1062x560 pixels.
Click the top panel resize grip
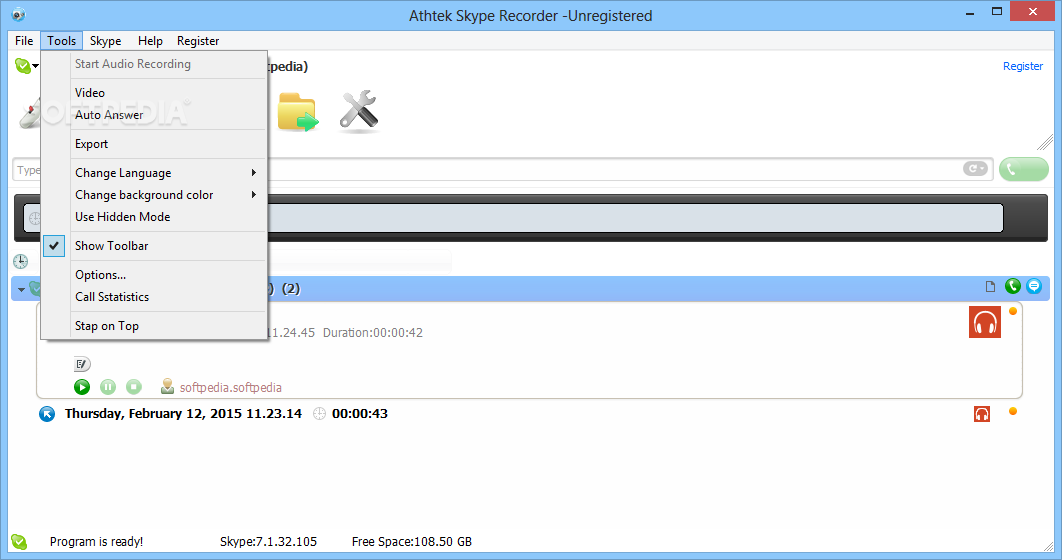pyautogui.click(x=1045, y=142)
